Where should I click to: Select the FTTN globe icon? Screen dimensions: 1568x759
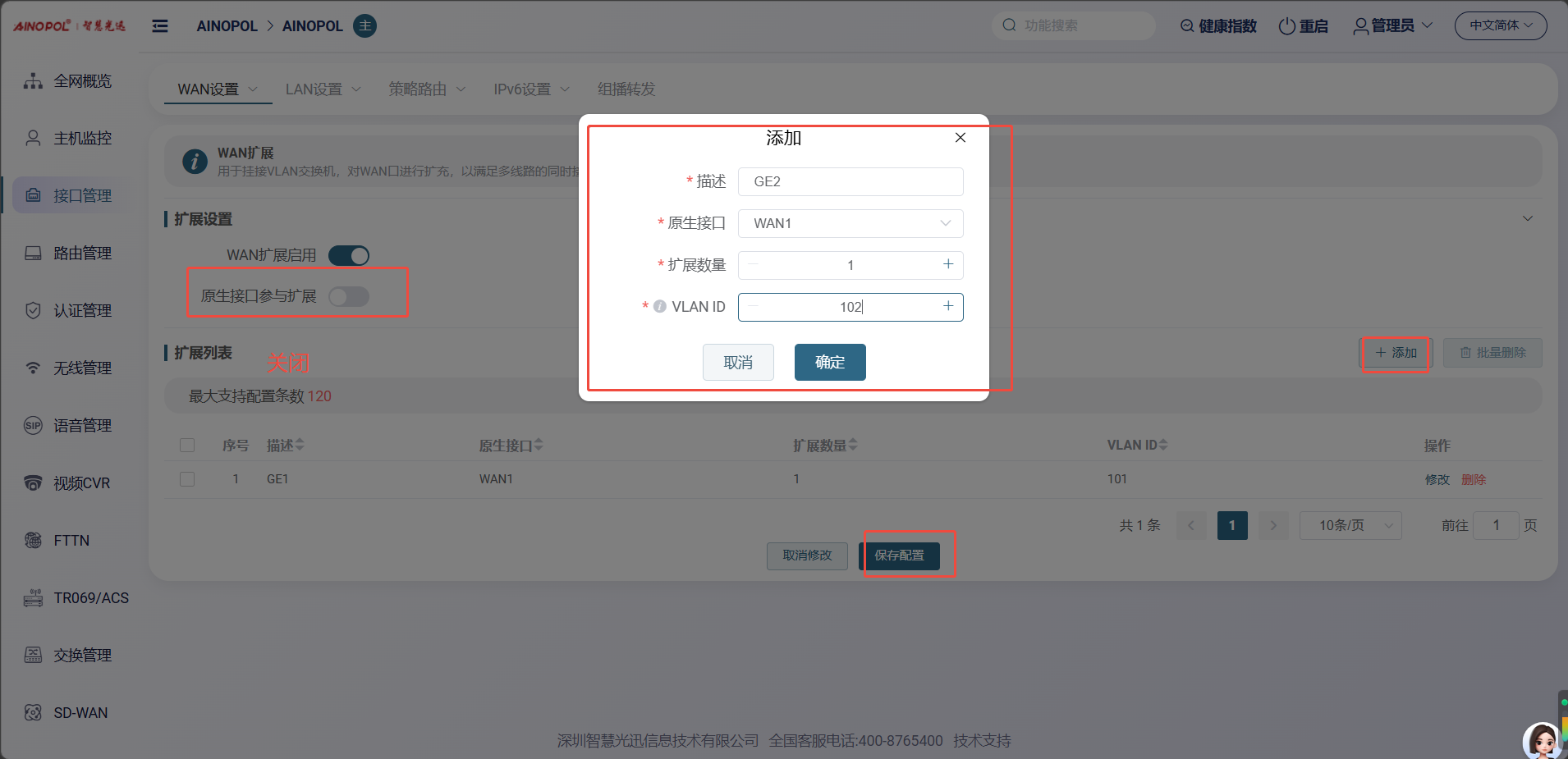point(33,540)
